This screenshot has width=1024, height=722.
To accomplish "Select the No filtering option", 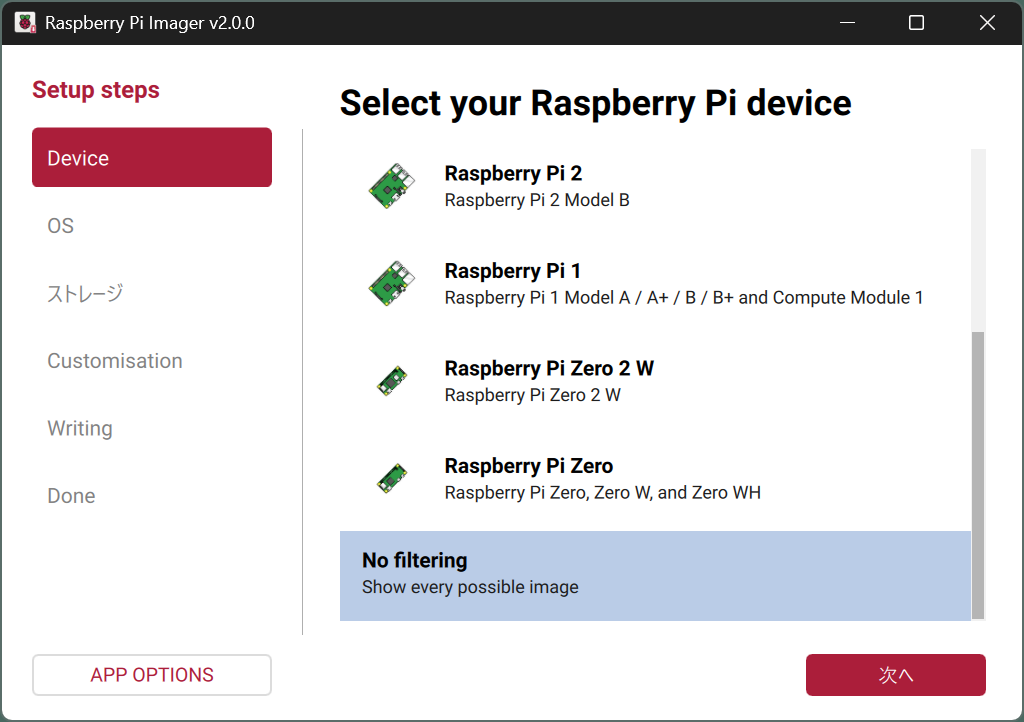I will (655, 575).
